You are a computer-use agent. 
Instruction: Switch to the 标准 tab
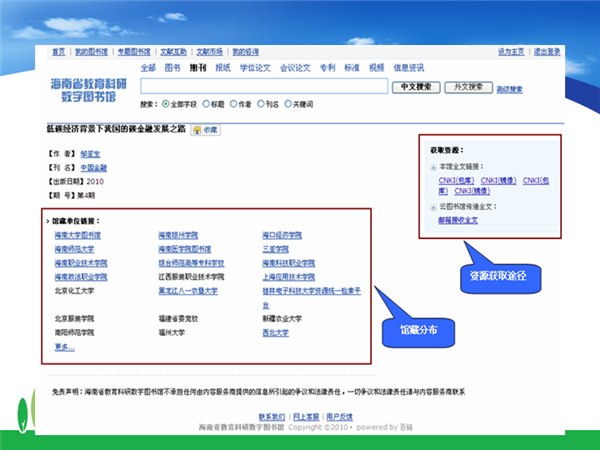[352, 68]
